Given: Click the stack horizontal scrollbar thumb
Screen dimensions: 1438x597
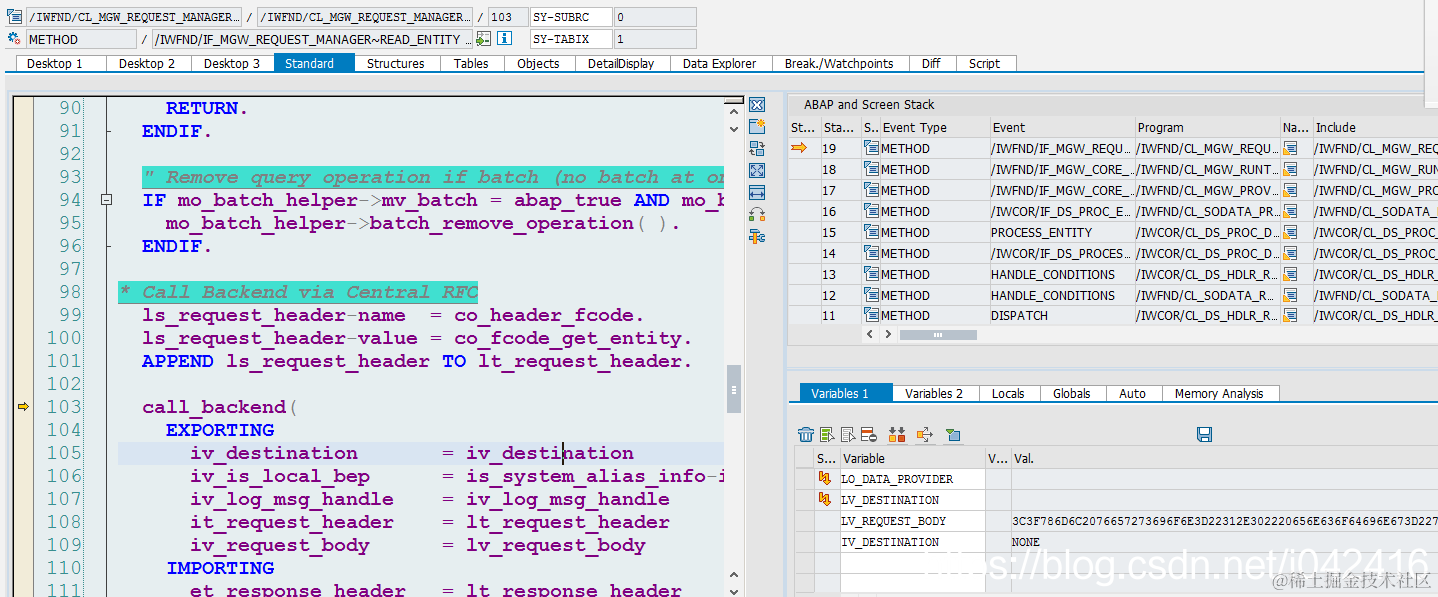Looking at the screenshot, I should [938, 335].
